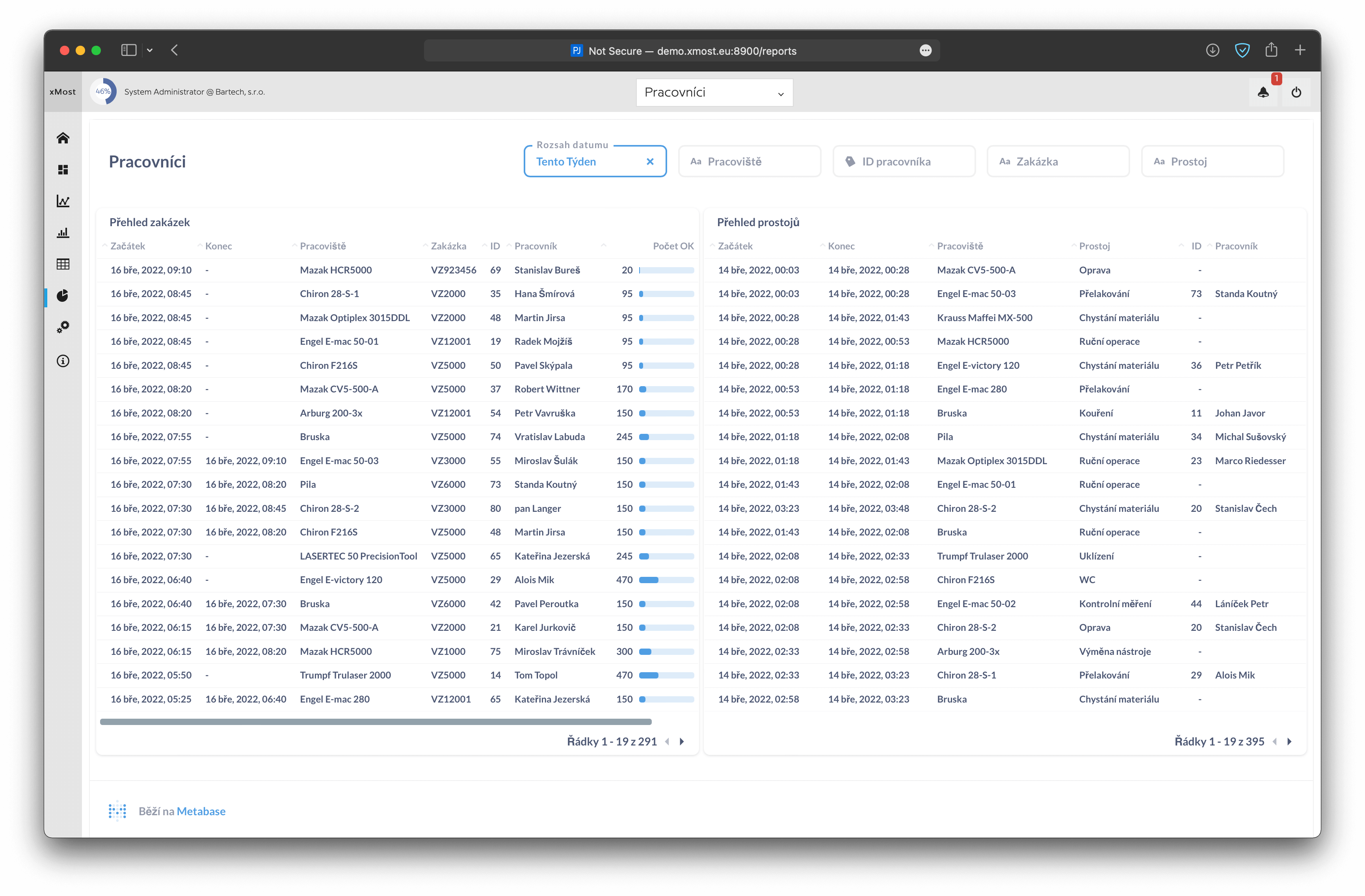The width and height of the screenshot is (1365, 896).
Task: Open the home icon in sidebar
Action: coord(63,138)
